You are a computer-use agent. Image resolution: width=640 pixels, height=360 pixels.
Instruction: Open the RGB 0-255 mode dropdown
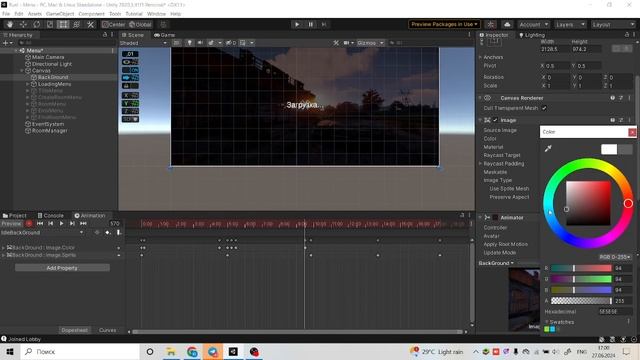pyautogui.click(x=615, y=257)
